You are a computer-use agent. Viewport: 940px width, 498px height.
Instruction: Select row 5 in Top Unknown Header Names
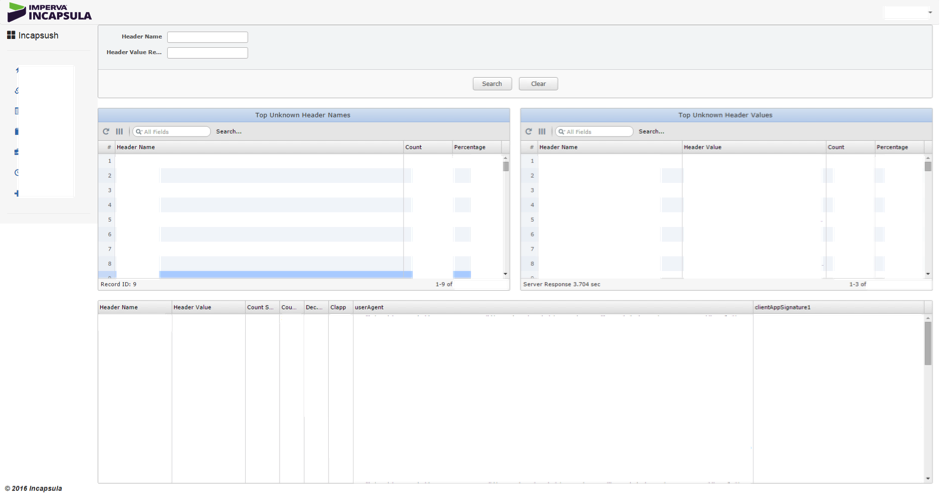click(300, 219)
